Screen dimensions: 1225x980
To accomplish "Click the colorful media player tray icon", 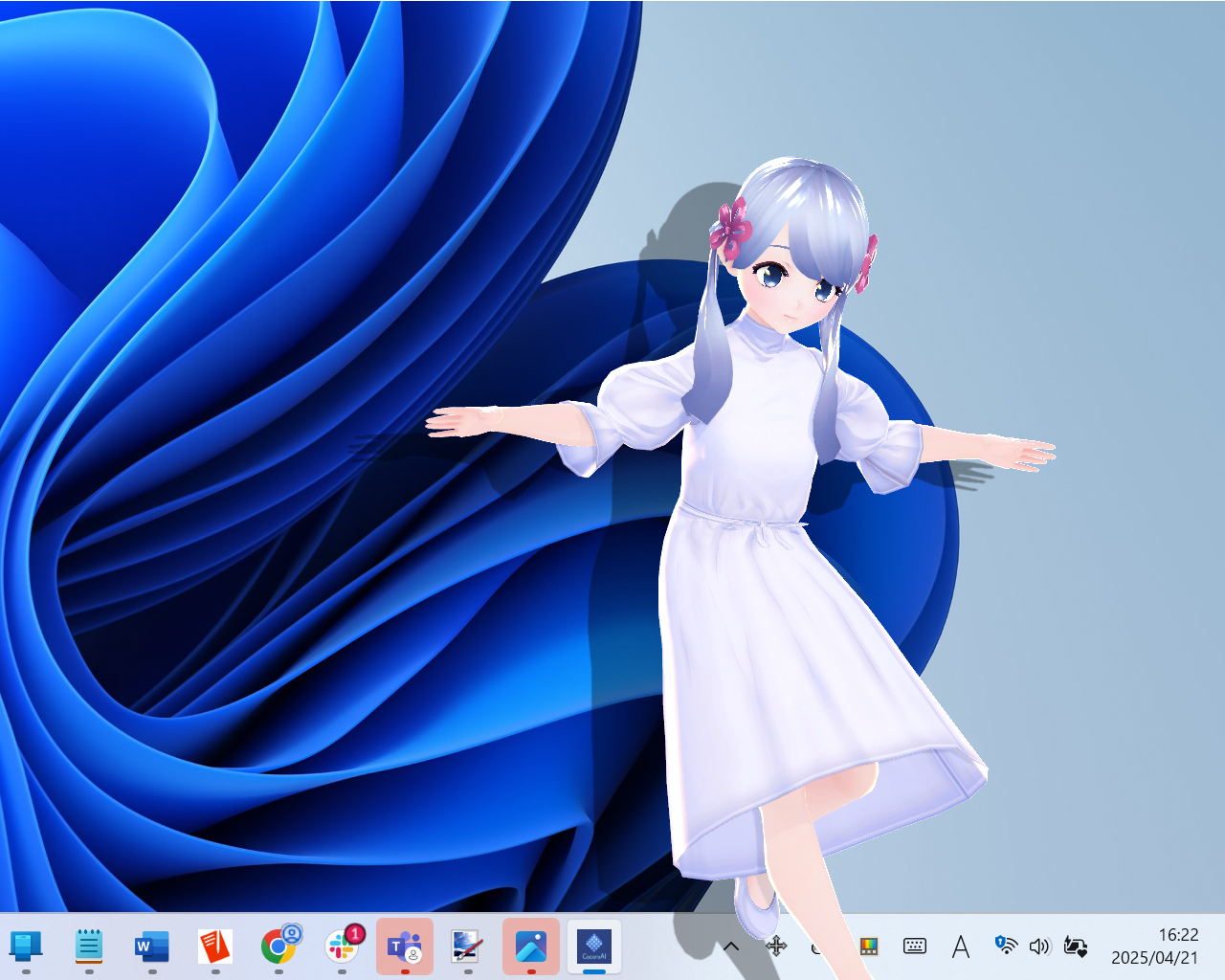I will tap(868, 947).
